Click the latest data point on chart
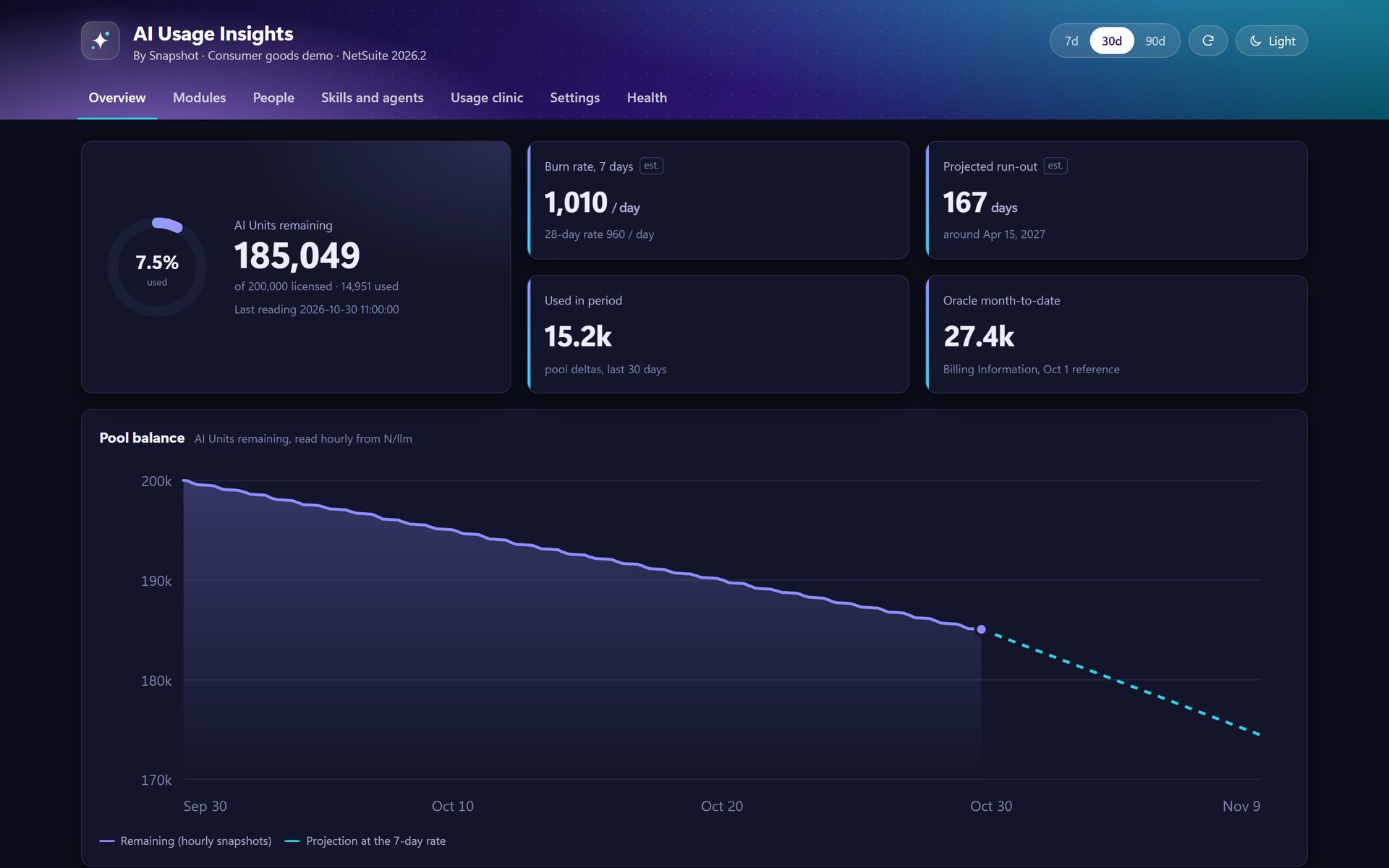 click(x=981, y=629)
